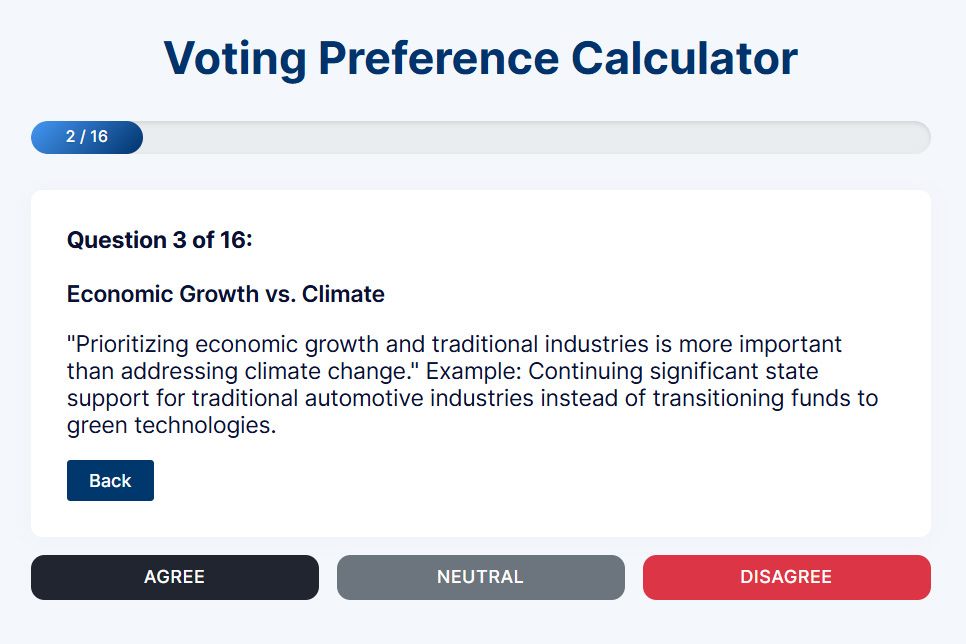
Task: Click the unfilled gray progress bar area
Action: (536, 137)
